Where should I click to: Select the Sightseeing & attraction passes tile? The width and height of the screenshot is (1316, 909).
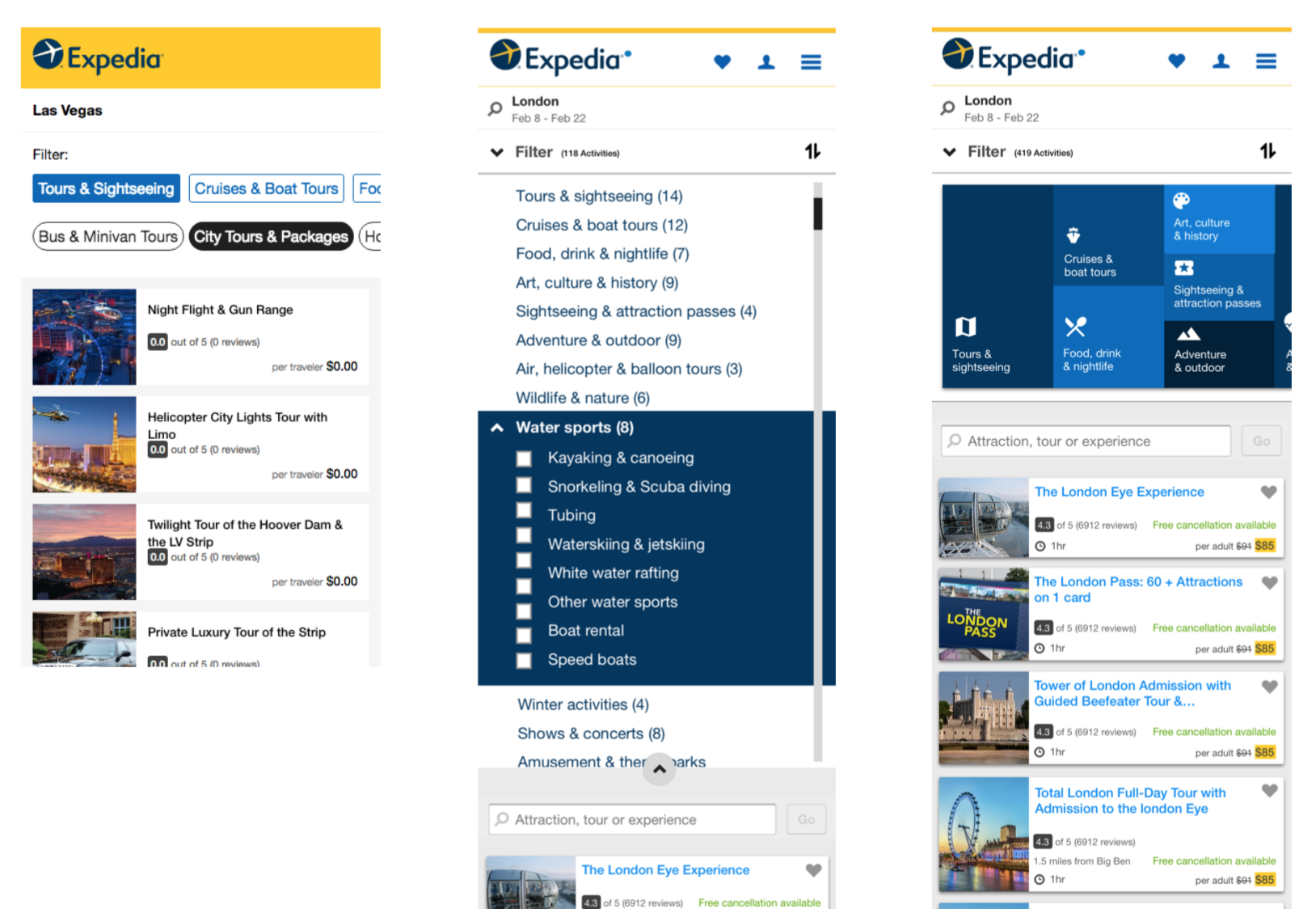point(1219,287)
